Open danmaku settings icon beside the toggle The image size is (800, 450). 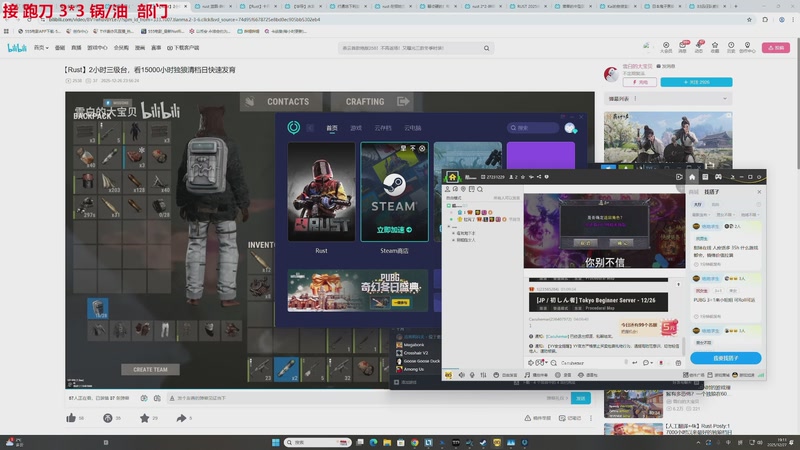[x=157, y=398]
